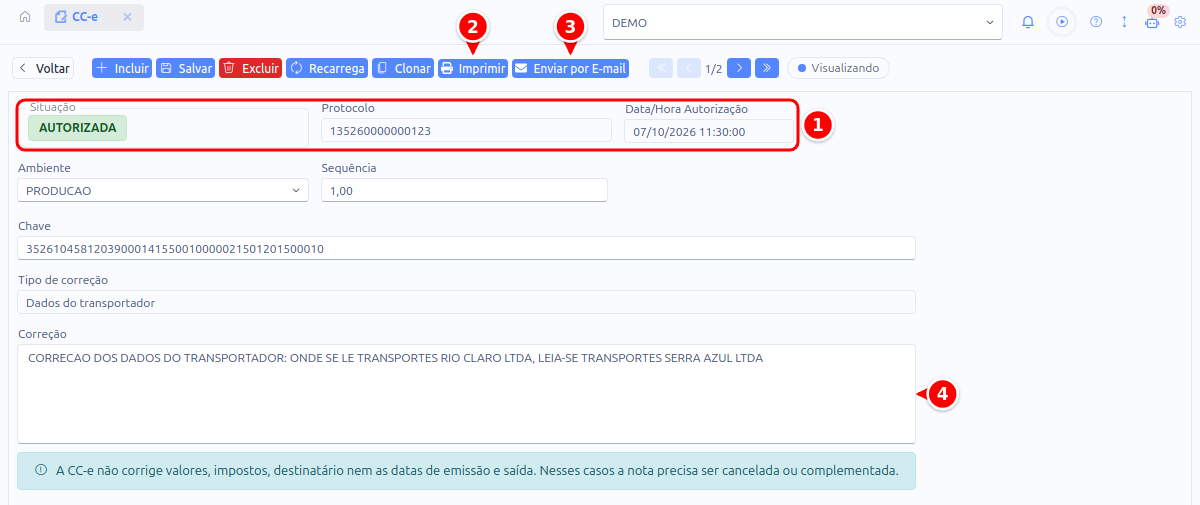1200x505 pixels.
Task: Reload data with Recarrega button
Action: tap(327, 68)
